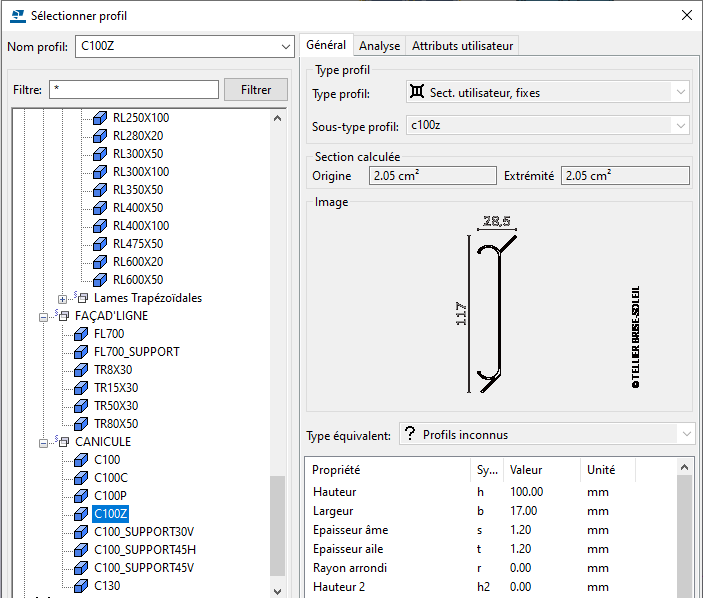Switch to the Analyse tab

379,46
